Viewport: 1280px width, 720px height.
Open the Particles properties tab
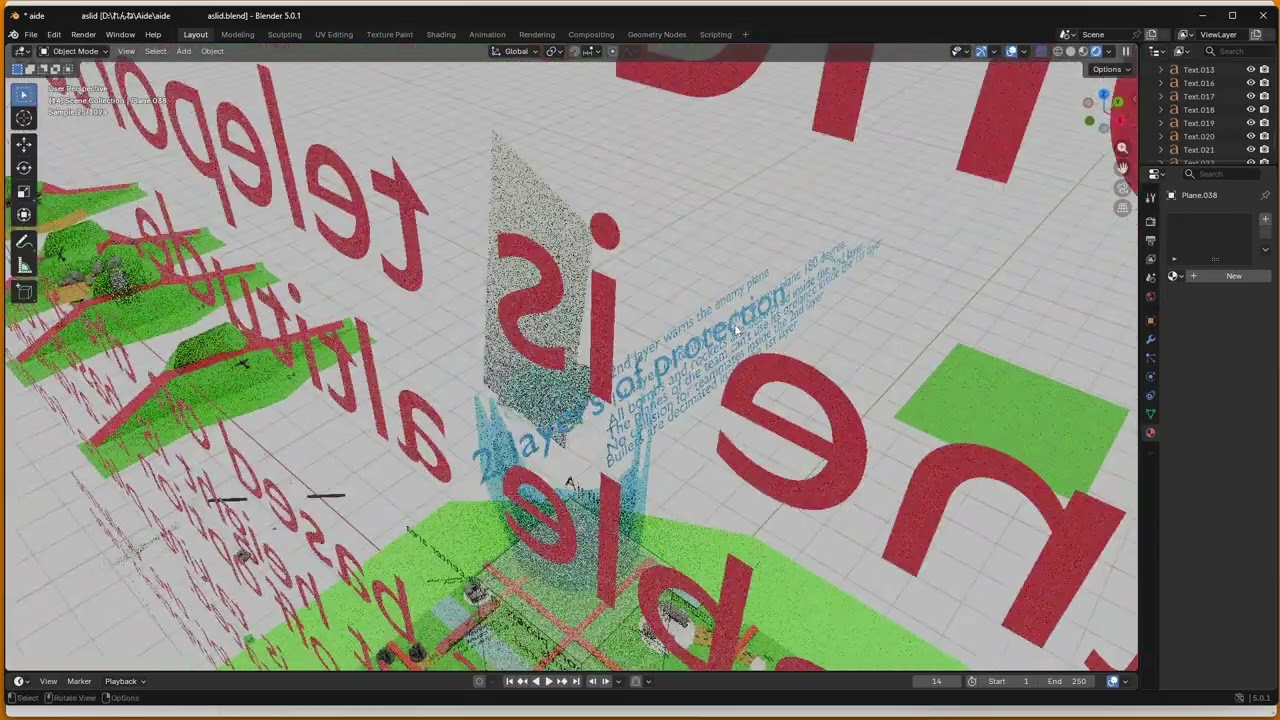(1151, 358)
